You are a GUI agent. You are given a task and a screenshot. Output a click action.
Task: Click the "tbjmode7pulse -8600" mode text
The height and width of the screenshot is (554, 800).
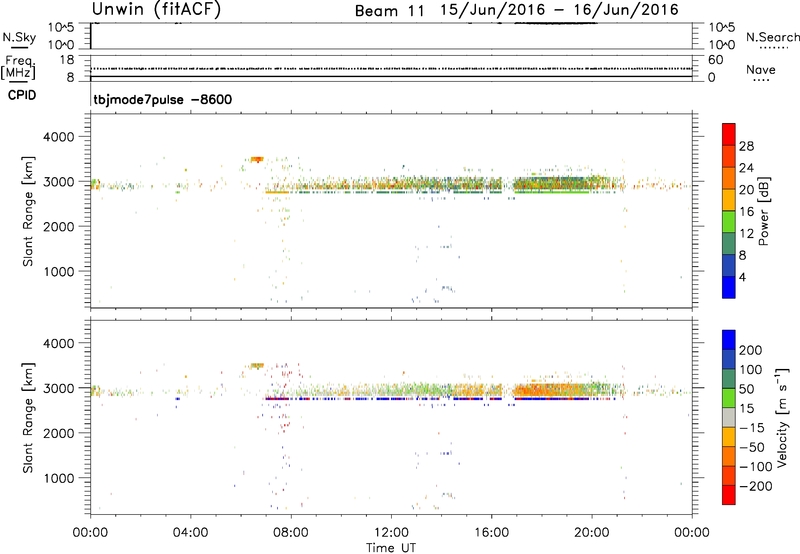(163, 99)
